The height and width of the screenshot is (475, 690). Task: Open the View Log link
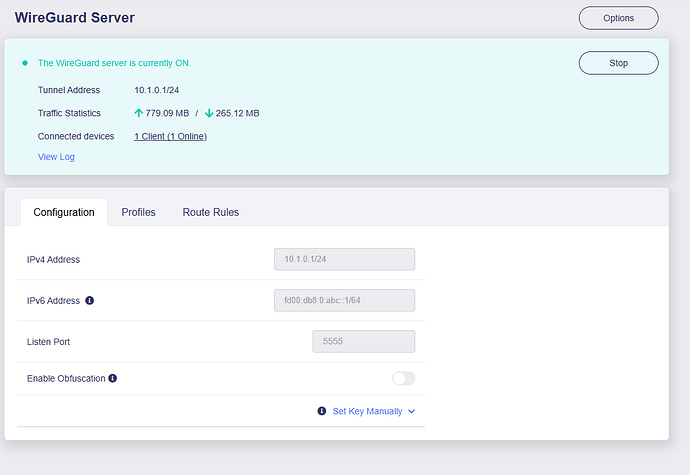click(56, 157)
